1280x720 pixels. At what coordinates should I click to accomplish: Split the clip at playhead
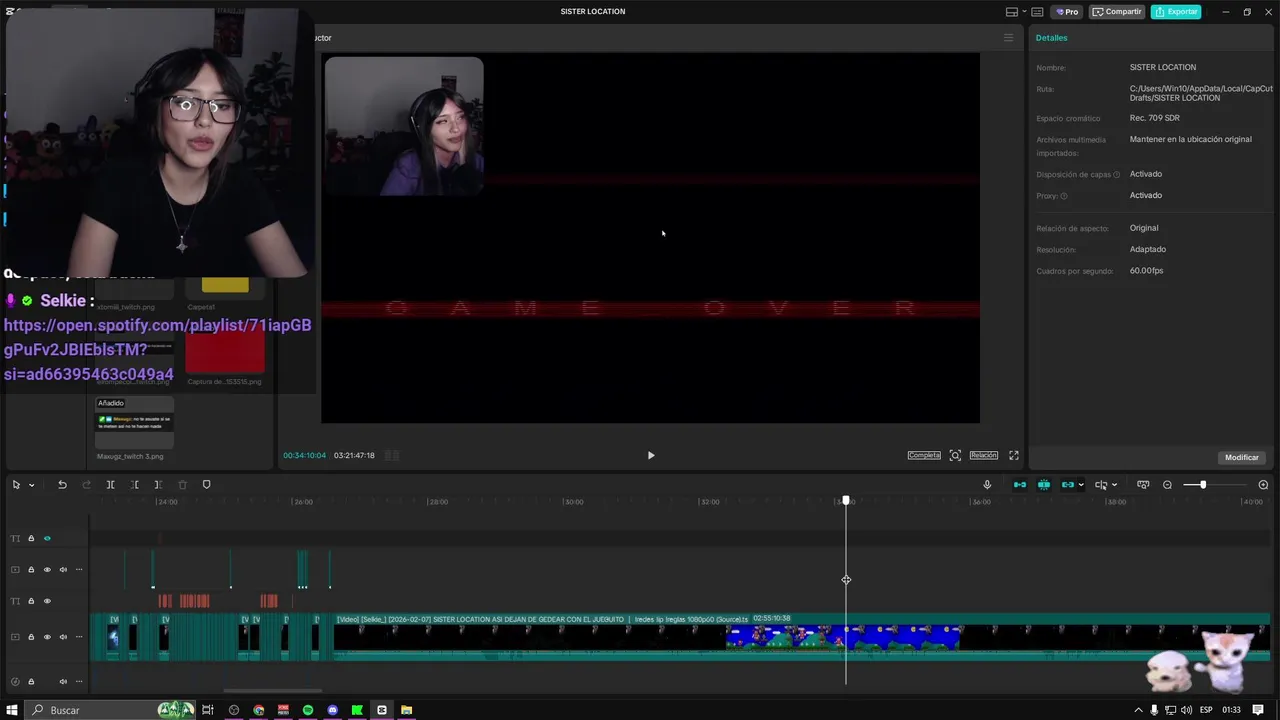click(x=110, y=485)
